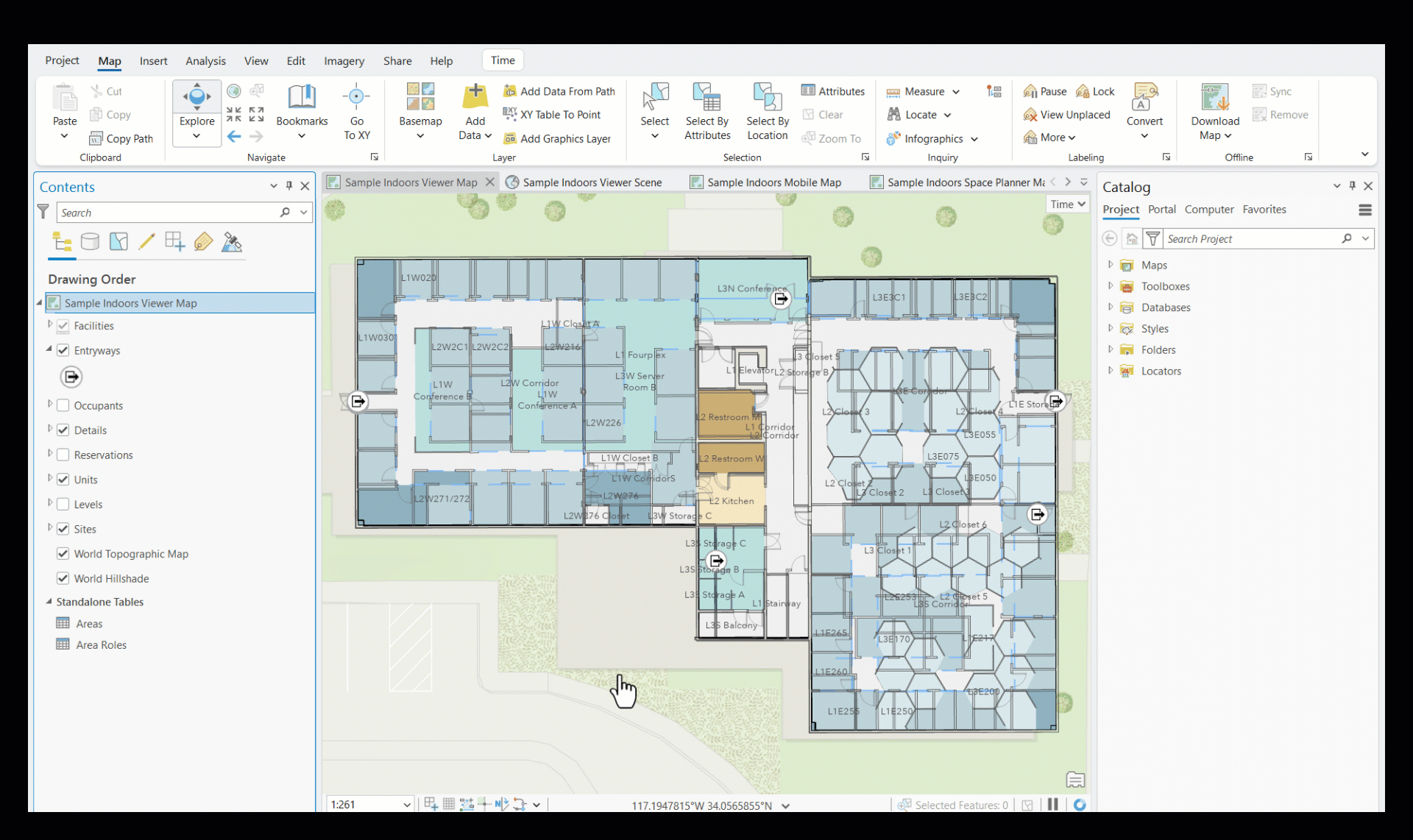Click the Portal tab in Catalog
The width and height of the screenshot is (1413, 840).
tap(1161, 210)
